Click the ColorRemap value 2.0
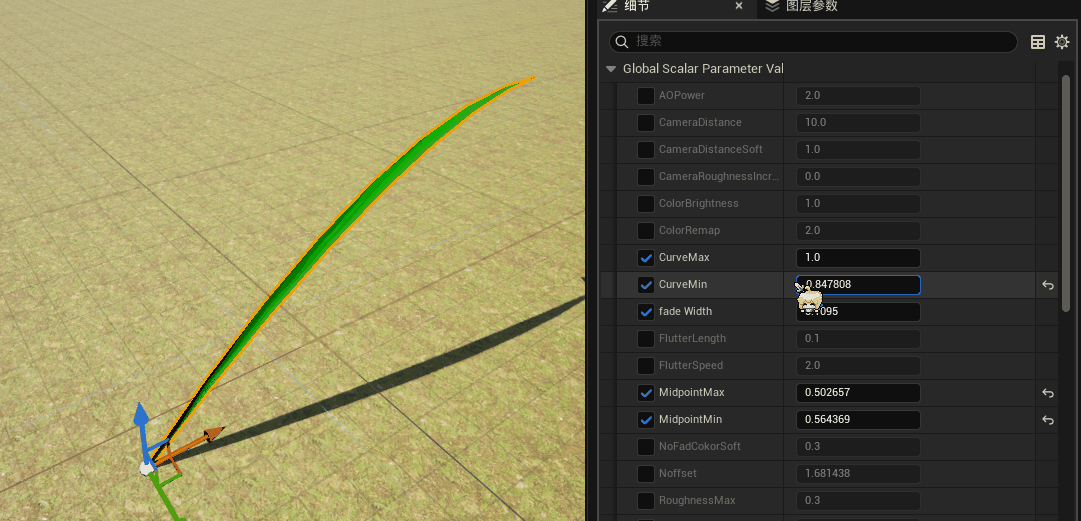The width and height of the screenshot is (1081, 521). pyautogui.click(x=858, y=230)
